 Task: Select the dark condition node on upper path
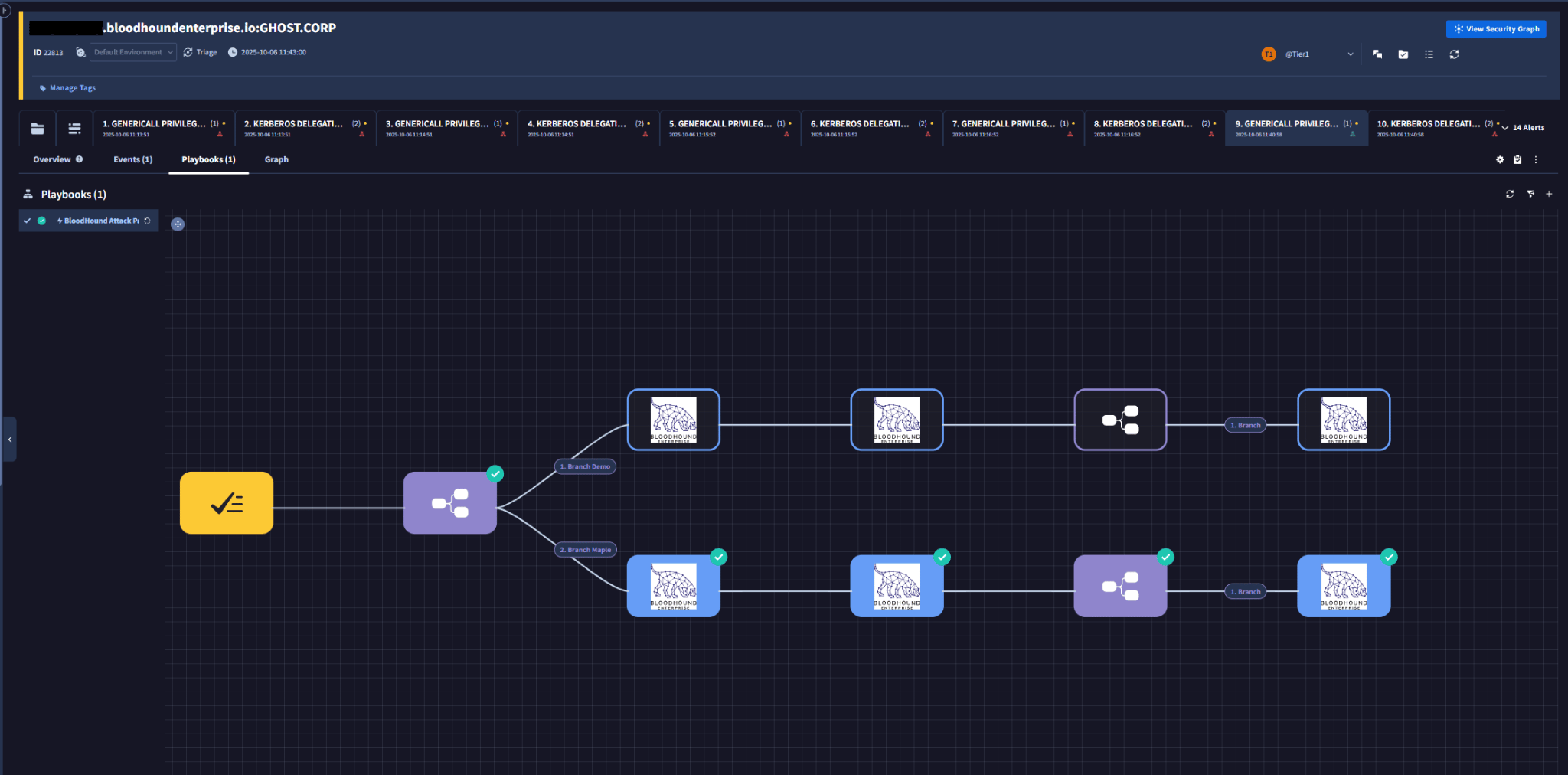[x=1121, y=420]
